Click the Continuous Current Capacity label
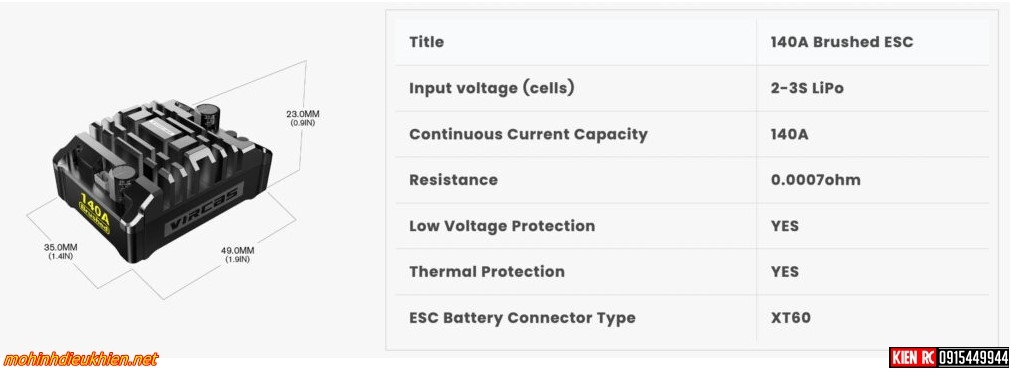 point(528,134)
